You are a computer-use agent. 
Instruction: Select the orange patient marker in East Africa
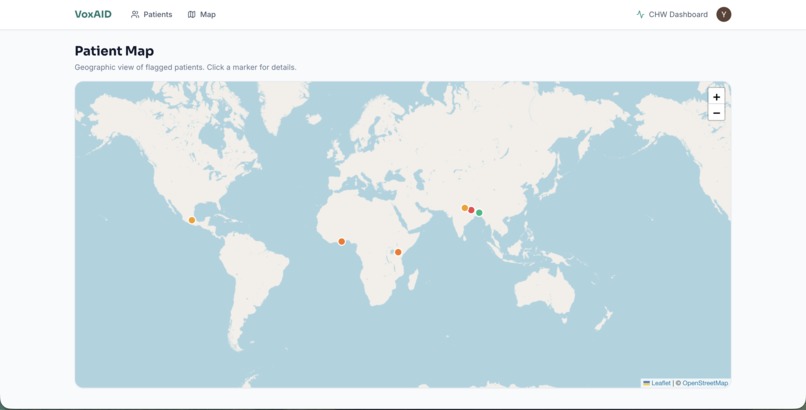tap(398, 252)
